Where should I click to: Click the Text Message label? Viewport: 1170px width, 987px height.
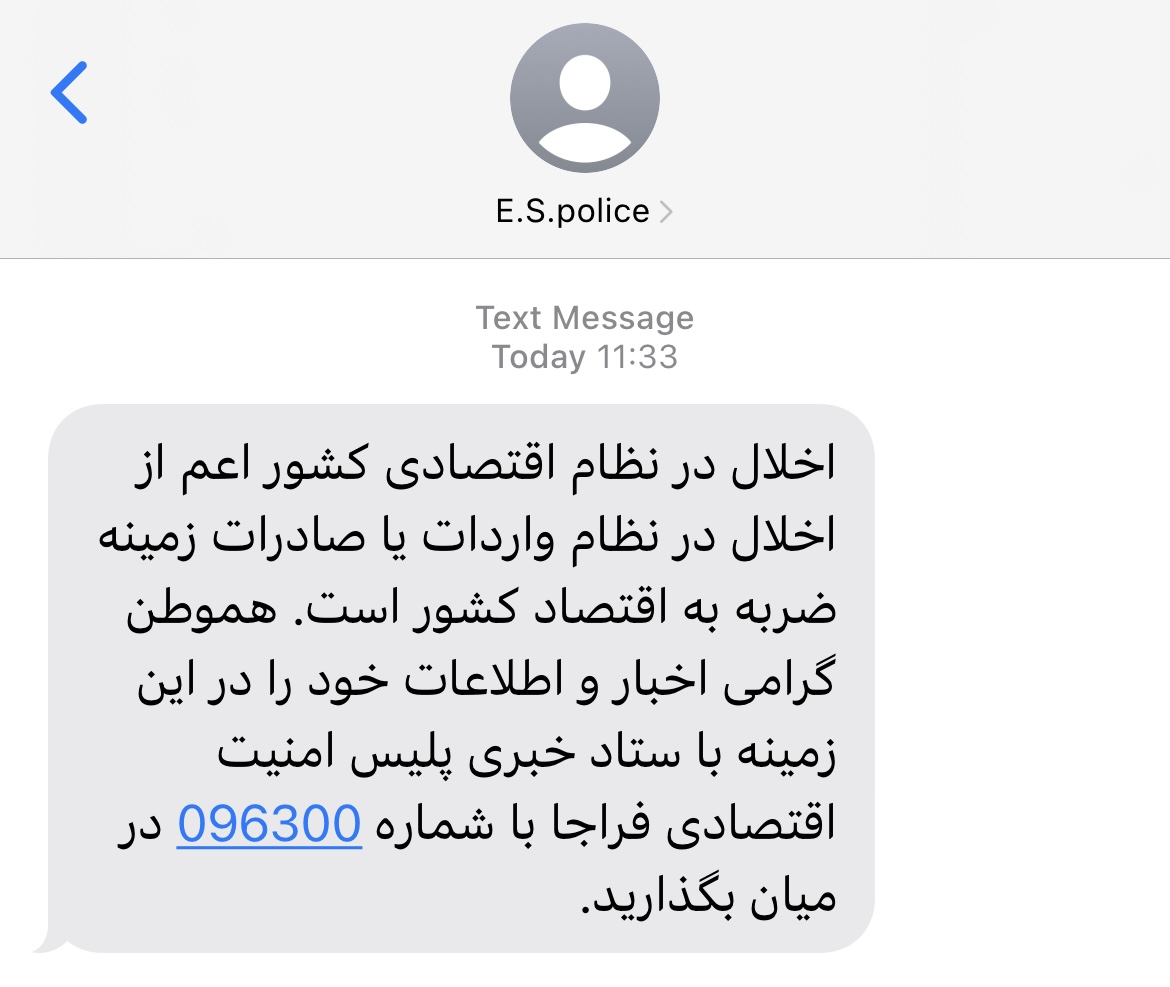point(585,318)
